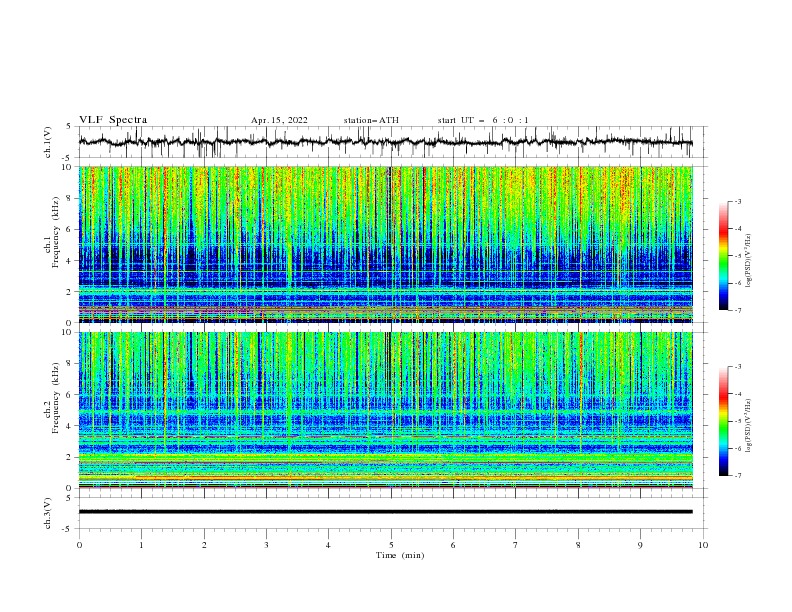The image size is (792, 612).
Task: Click the lower "log(PSD)(V²/Hz)" colorbar label
Action: coord(749,426)
